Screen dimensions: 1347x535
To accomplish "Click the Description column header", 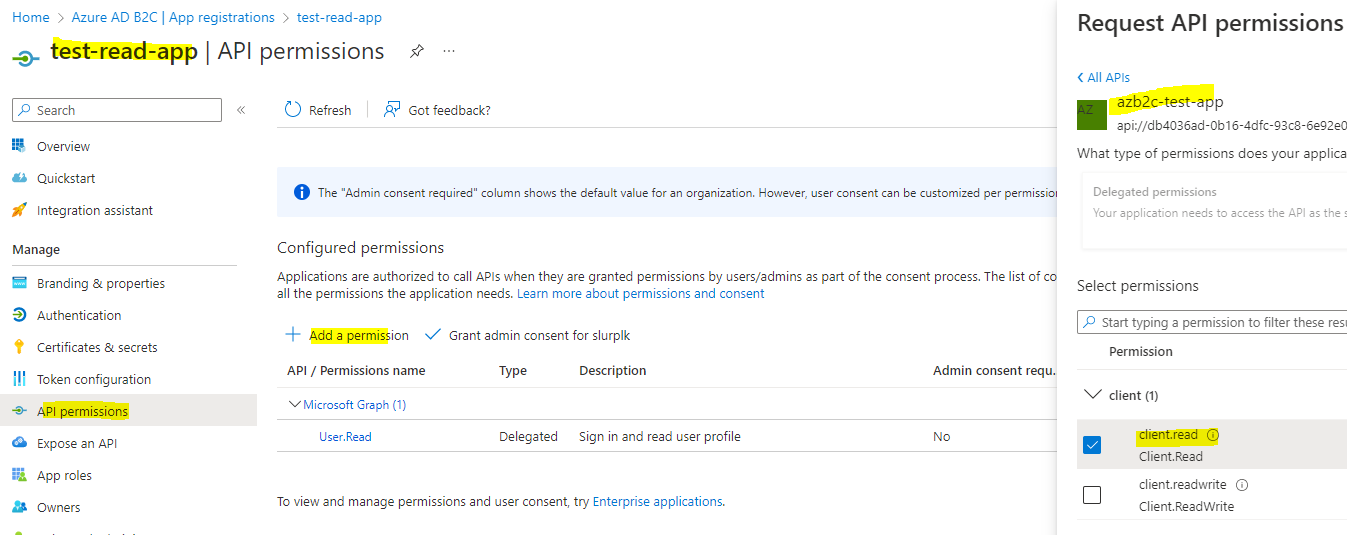I will pos(613,370).
